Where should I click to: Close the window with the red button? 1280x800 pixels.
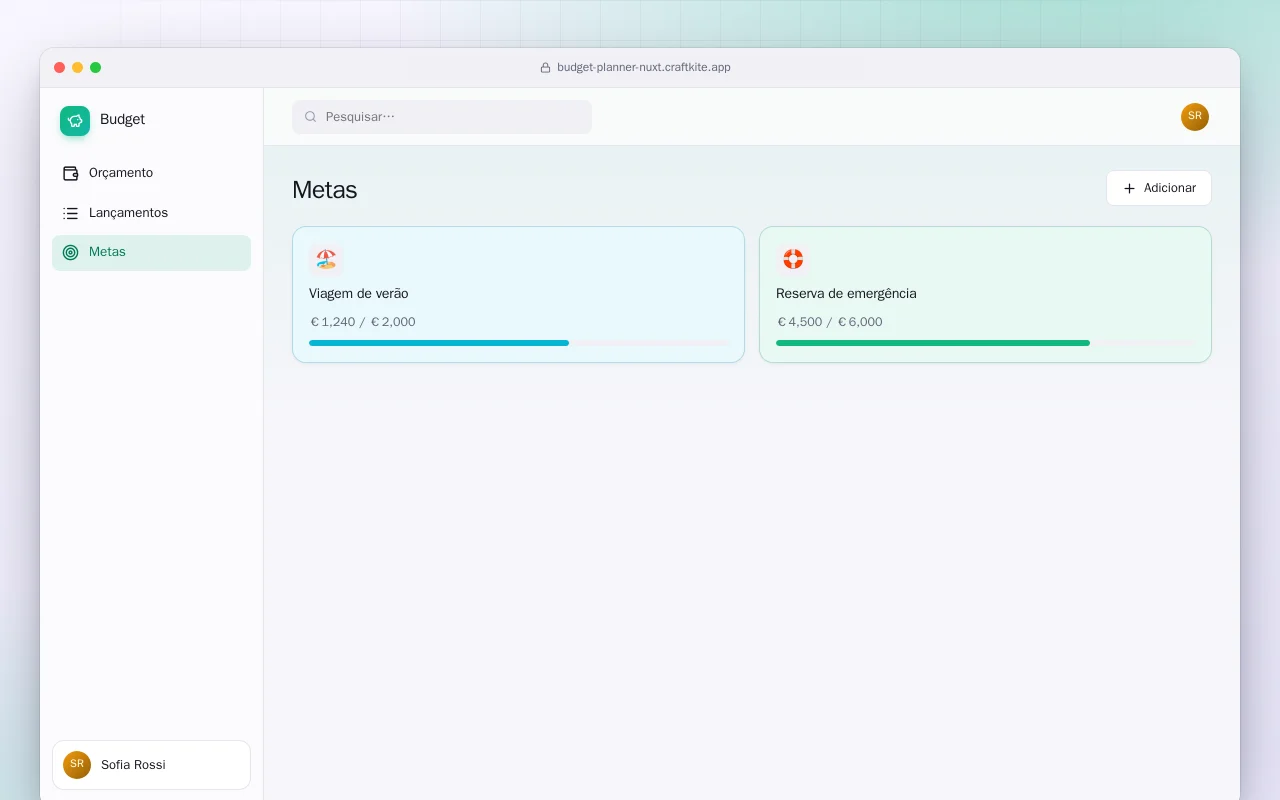pyautogui.click(x=60, y=68)
